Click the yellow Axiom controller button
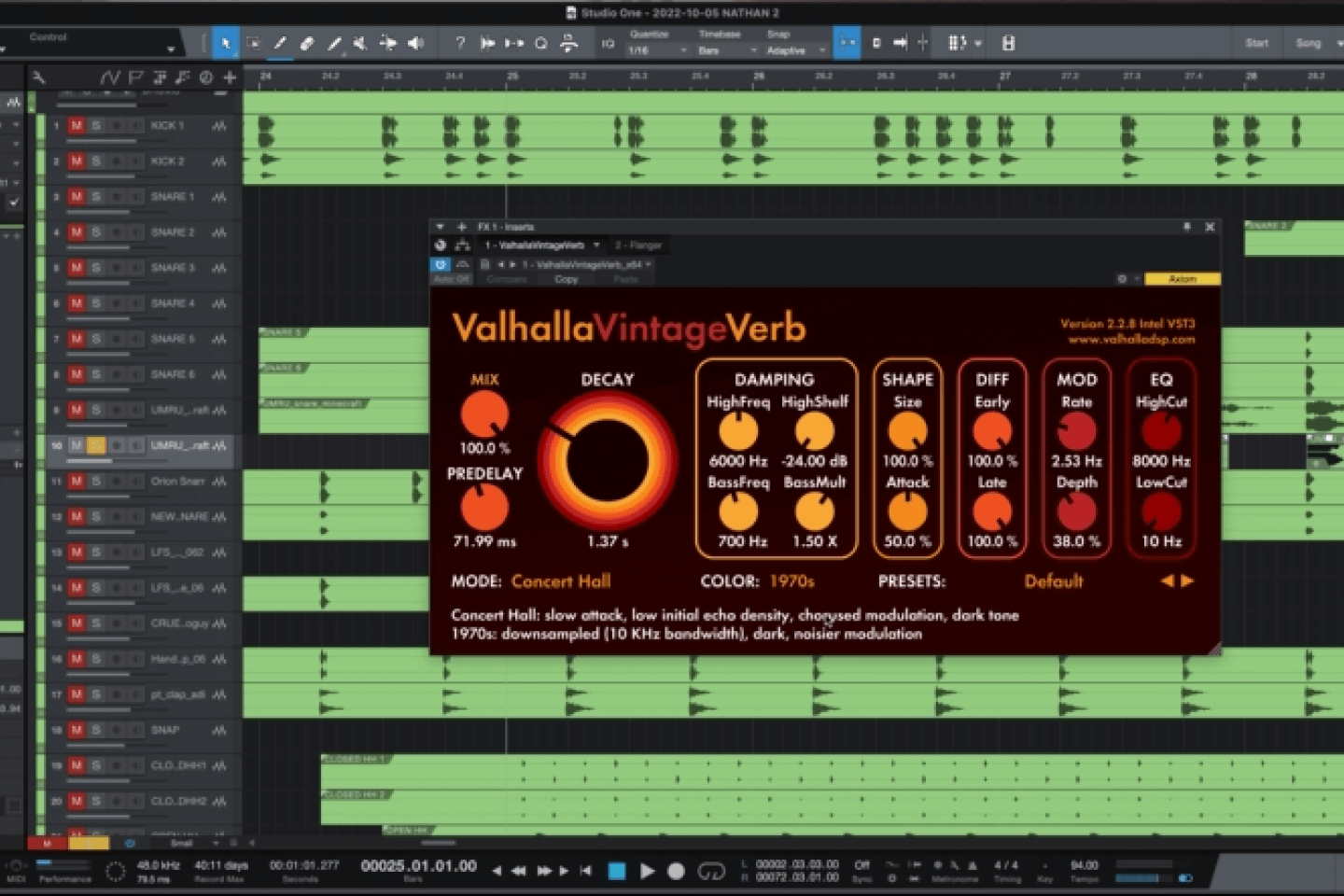The image size is (1344, 896). point(1182,279)
